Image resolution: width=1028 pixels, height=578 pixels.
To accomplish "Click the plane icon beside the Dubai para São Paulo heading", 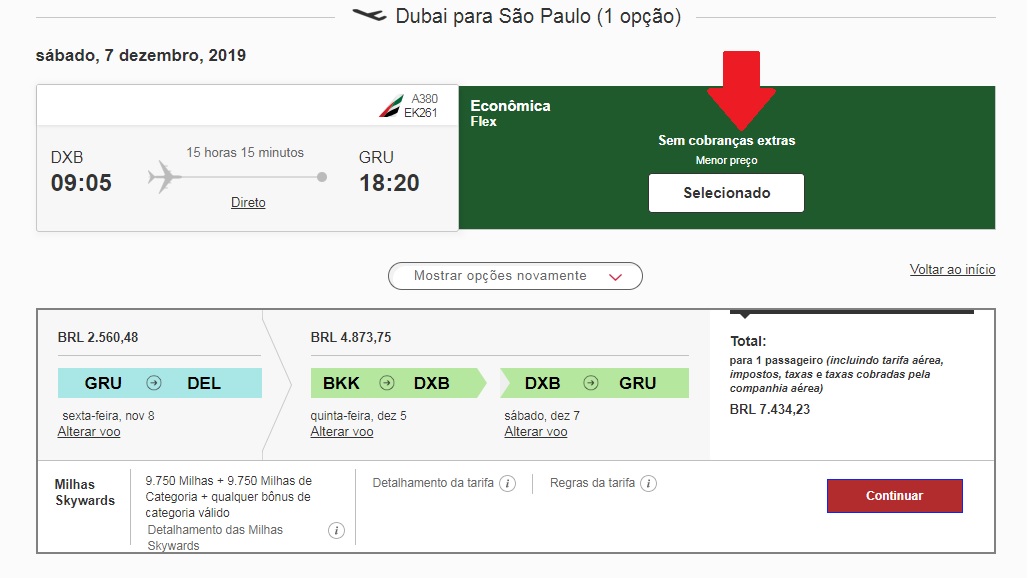I will click(x=369, y=14).
